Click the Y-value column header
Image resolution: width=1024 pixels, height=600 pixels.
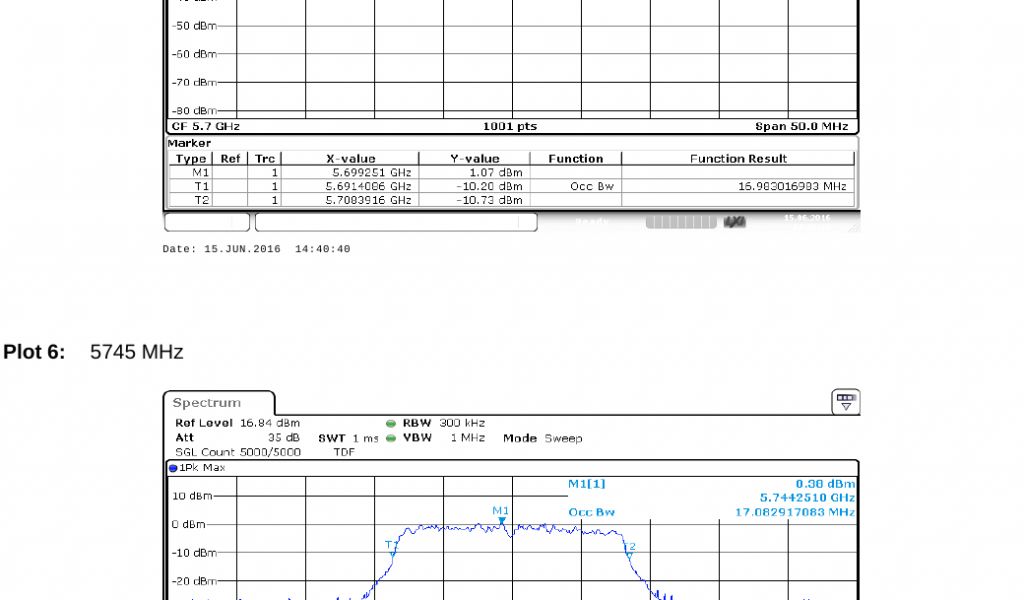[x=474, y=158]
